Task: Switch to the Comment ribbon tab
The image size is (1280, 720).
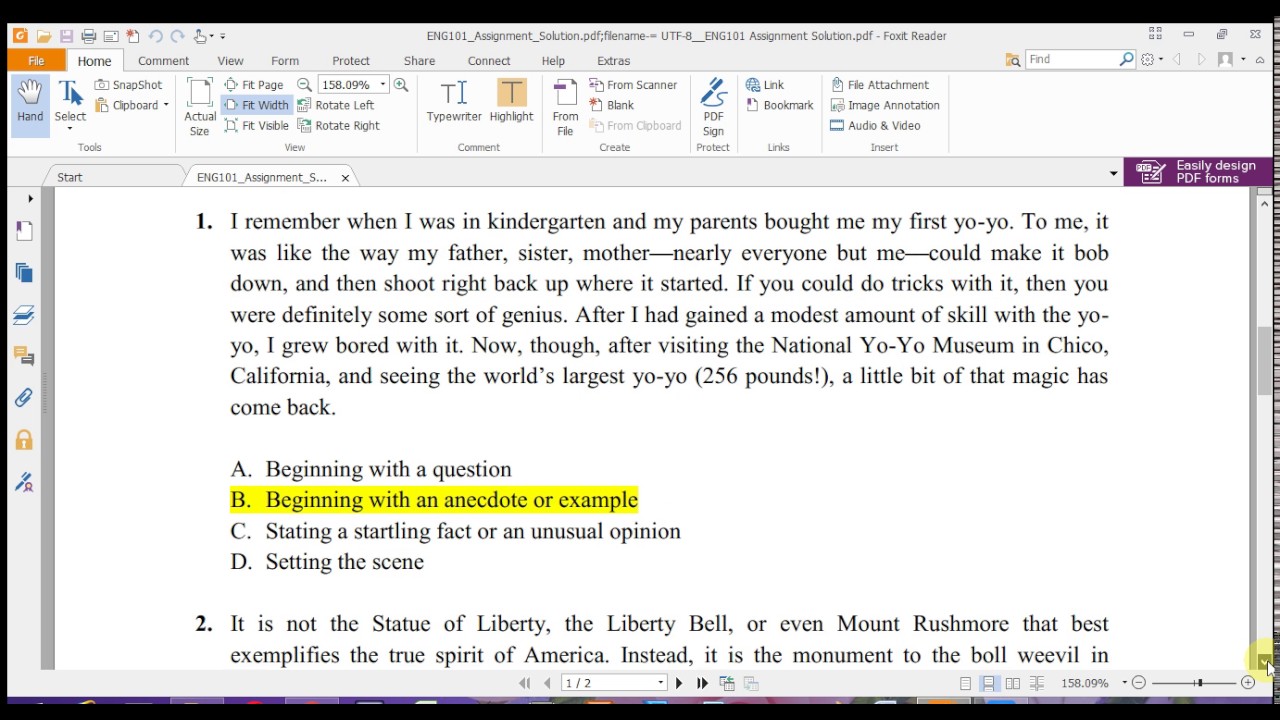Action: pos(163,61)
